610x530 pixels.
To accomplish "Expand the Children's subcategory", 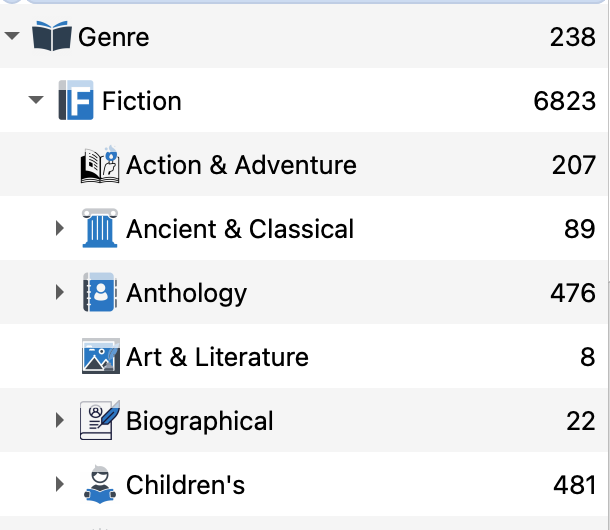I will pyautogui.click(x=61, y=485).
